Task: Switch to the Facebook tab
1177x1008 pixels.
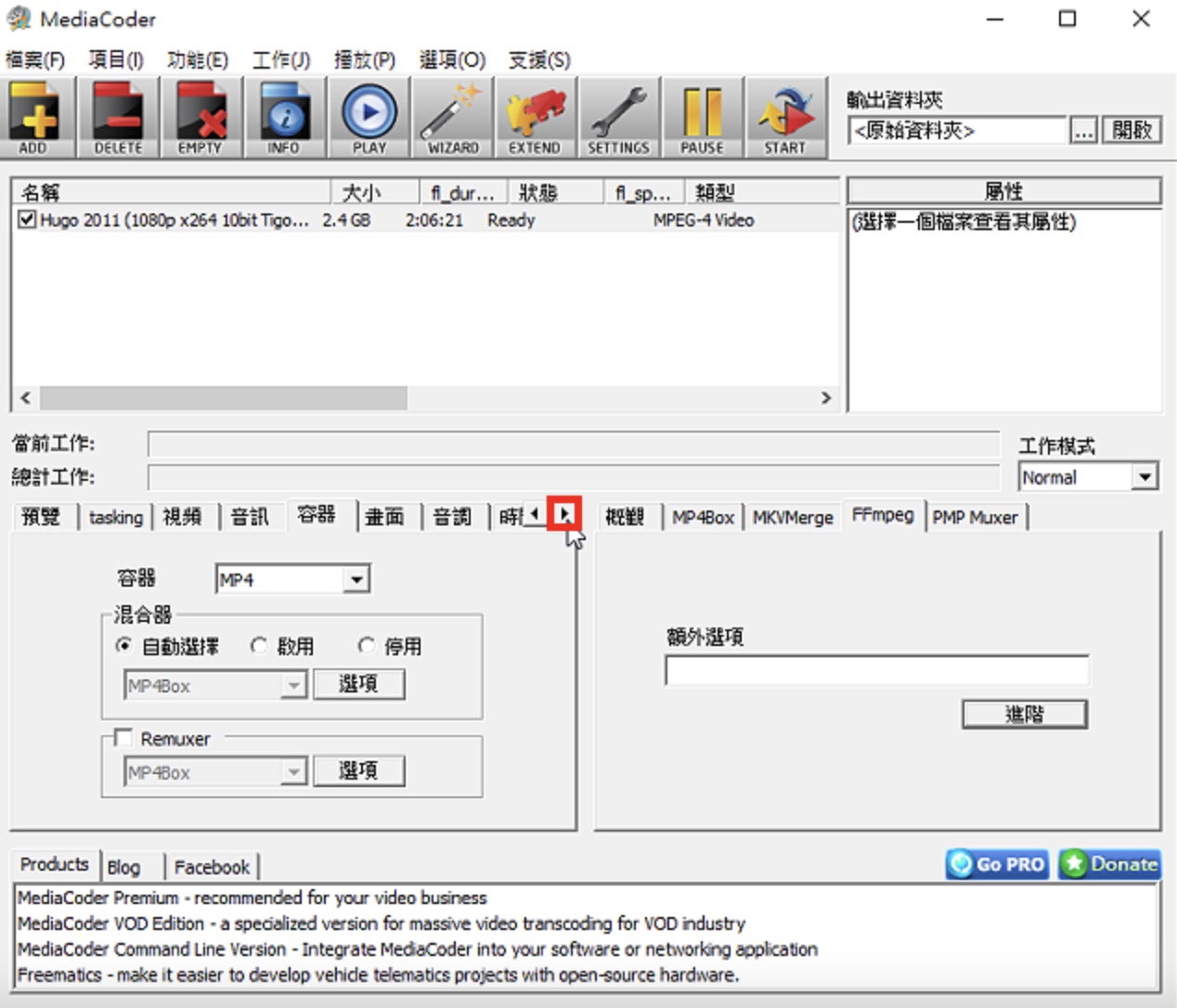Action: tap(212, 867)
